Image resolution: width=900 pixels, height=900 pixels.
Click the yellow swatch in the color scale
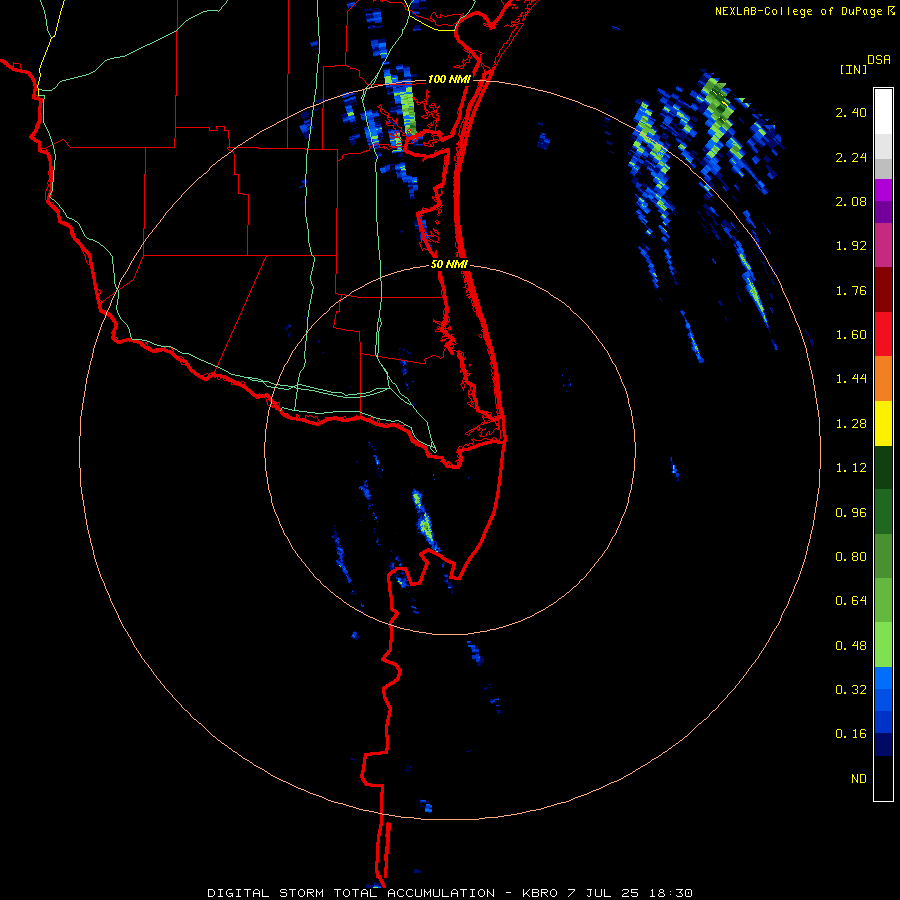[883, 424]
